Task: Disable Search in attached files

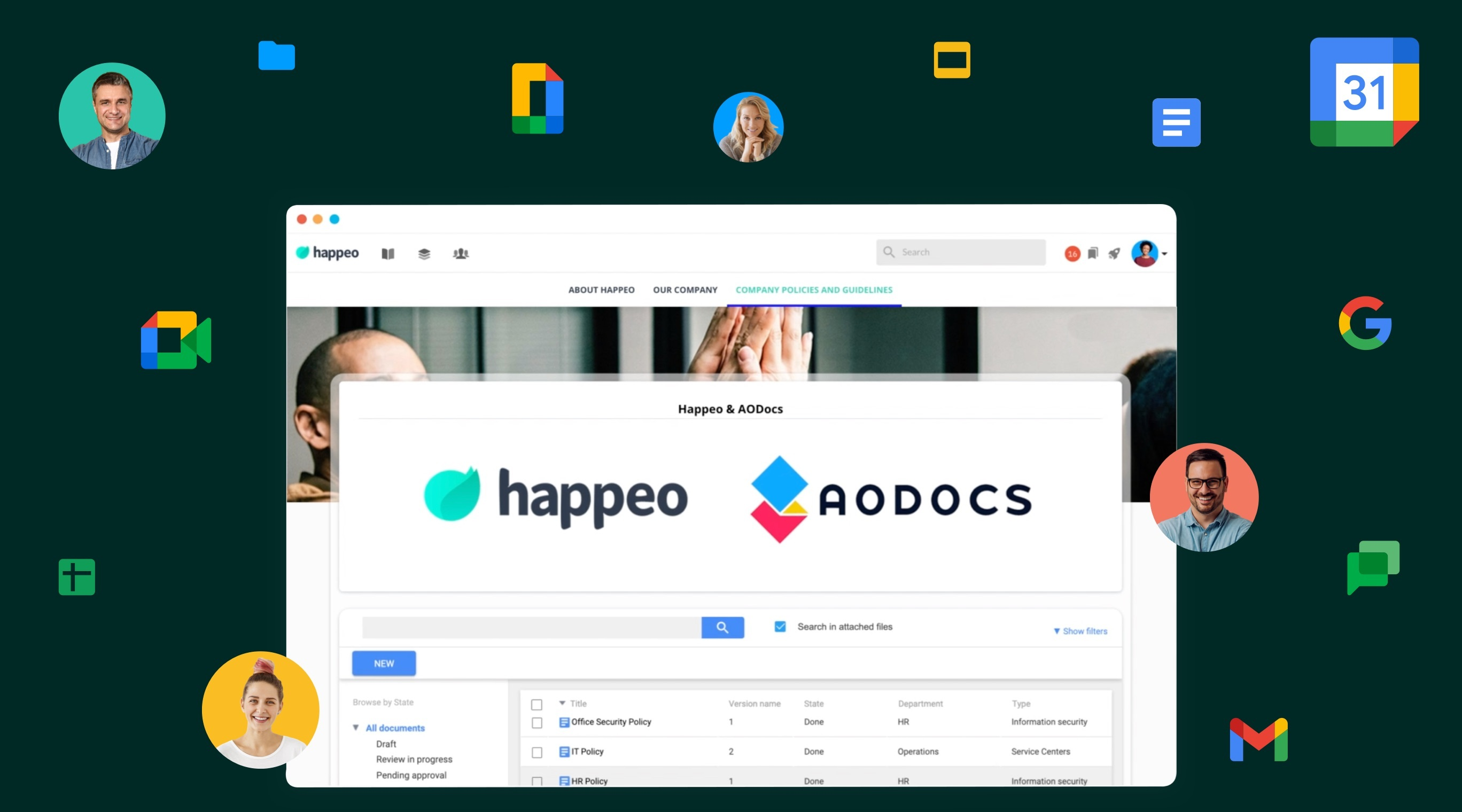Action: click(x=780, y=627)
